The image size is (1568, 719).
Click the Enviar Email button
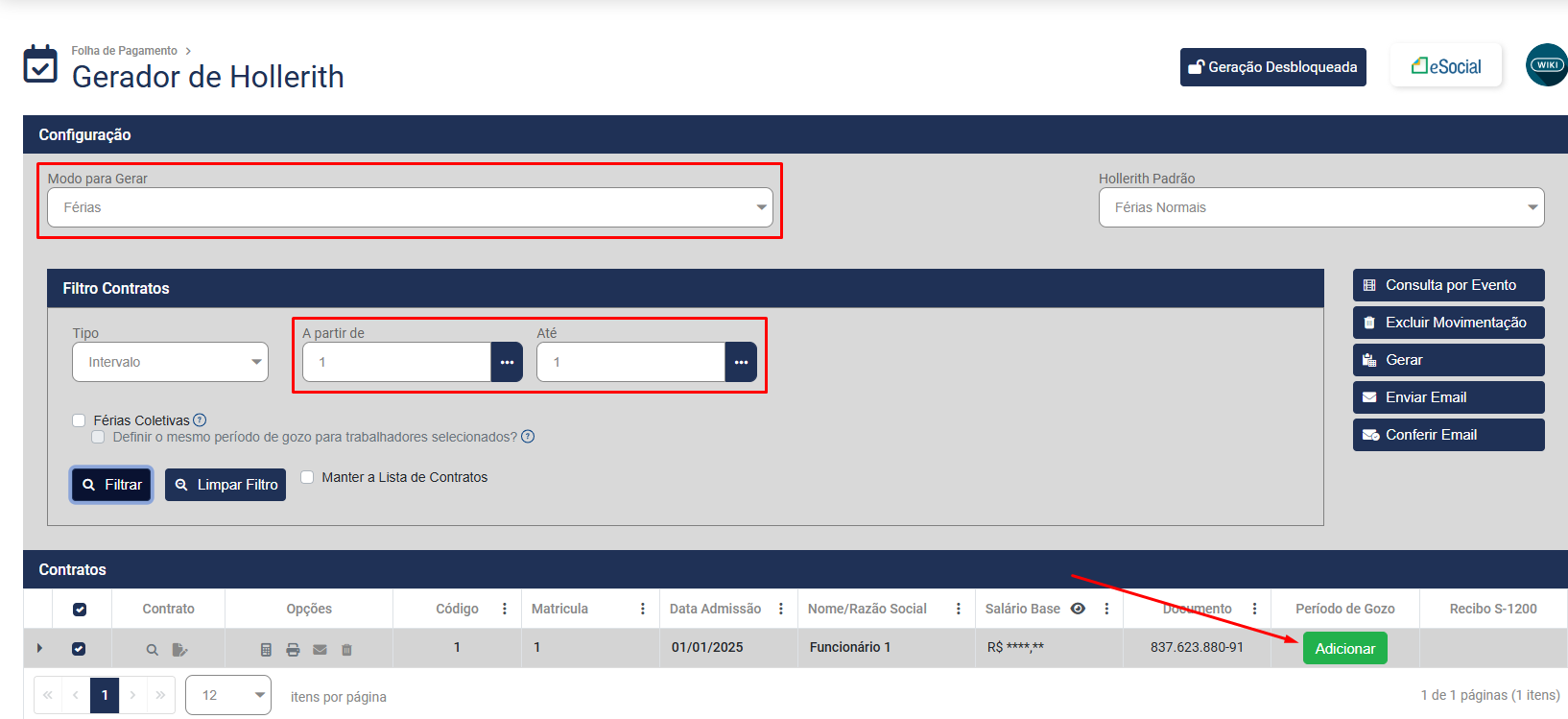pos(1449,397)
